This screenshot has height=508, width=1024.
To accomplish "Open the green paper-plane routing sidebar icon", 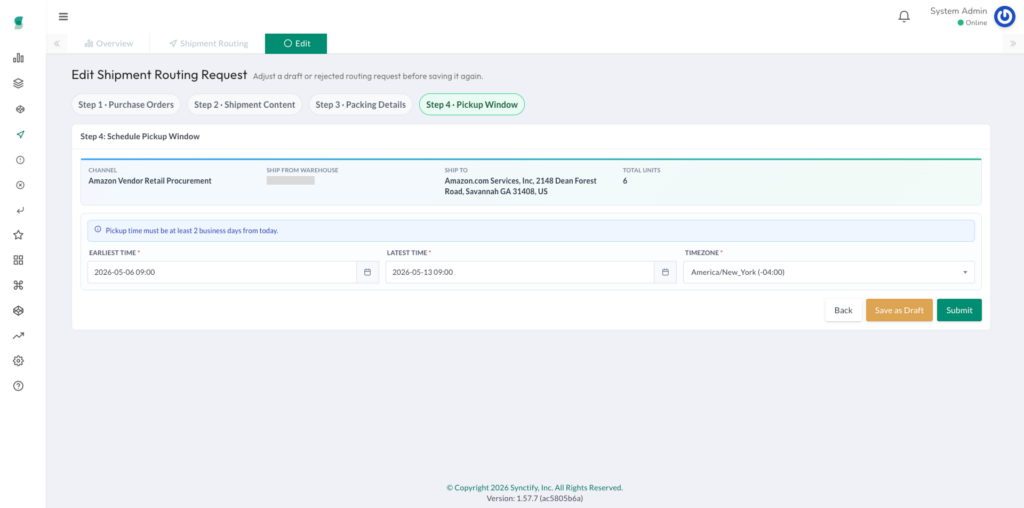I will 20,135.
